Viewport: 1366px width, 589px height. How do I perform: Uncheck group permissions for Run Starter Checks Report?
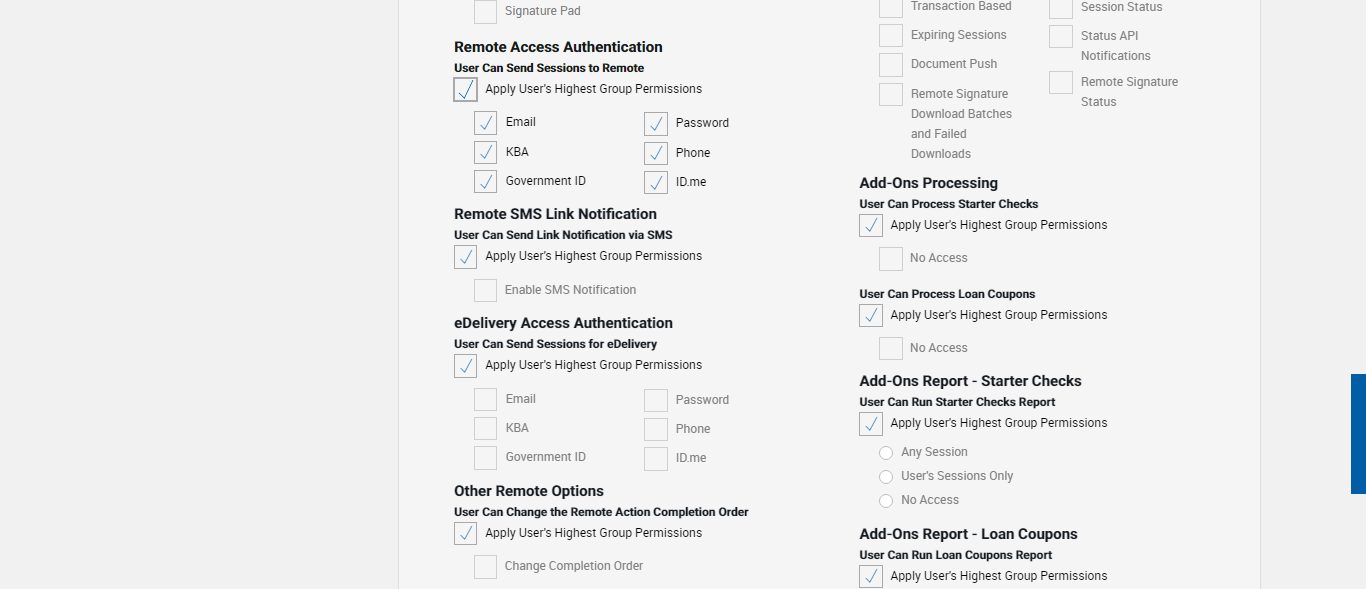click(871, 424)
